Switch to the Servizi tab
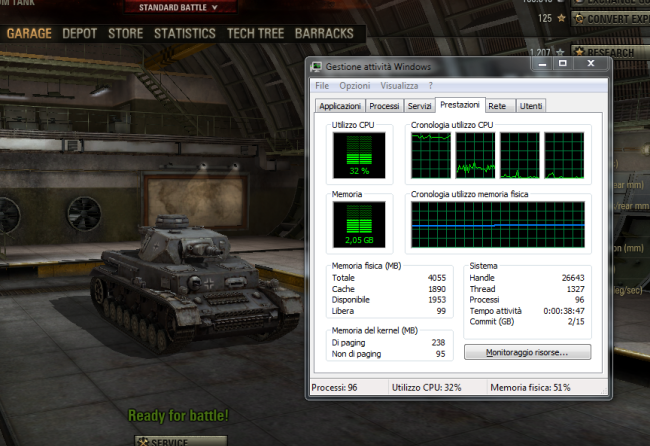This screenshot has width=650, height=446. [x=420, y=105]
